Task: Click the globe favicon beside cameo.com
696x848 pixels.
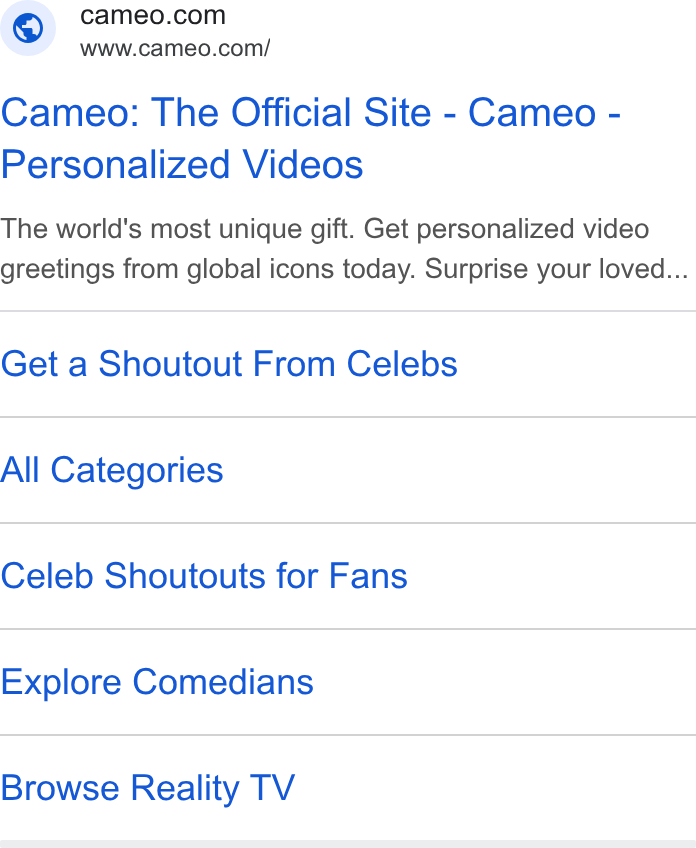Action: pyautogui.click(x=28, y=28)
